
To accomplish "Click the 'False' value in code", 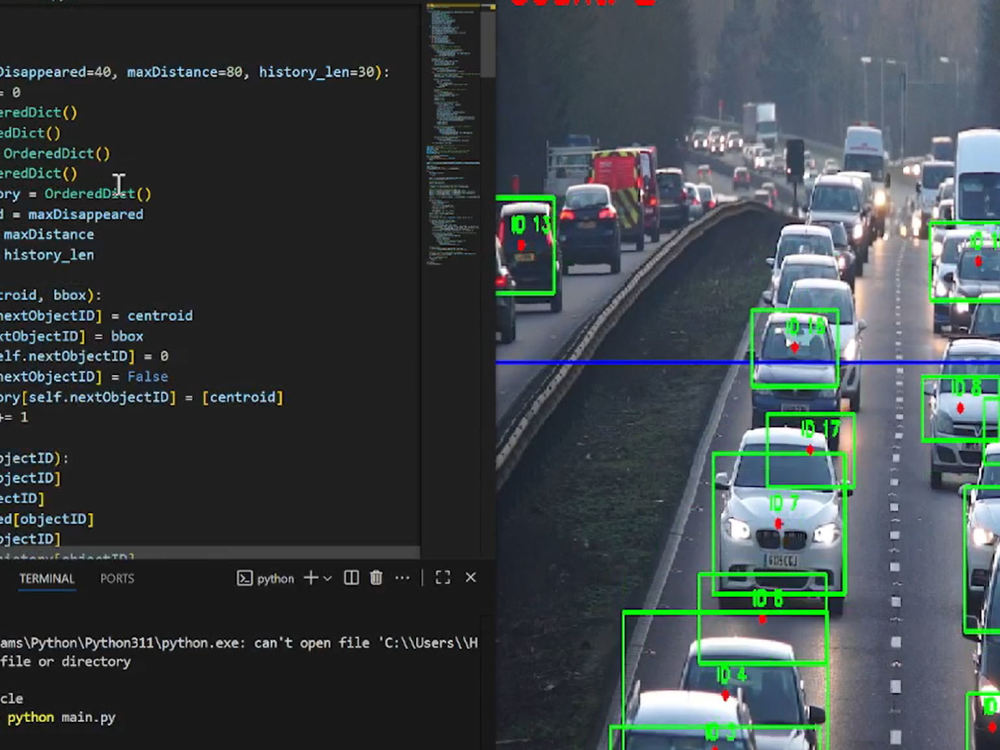I will click(147, 376).
